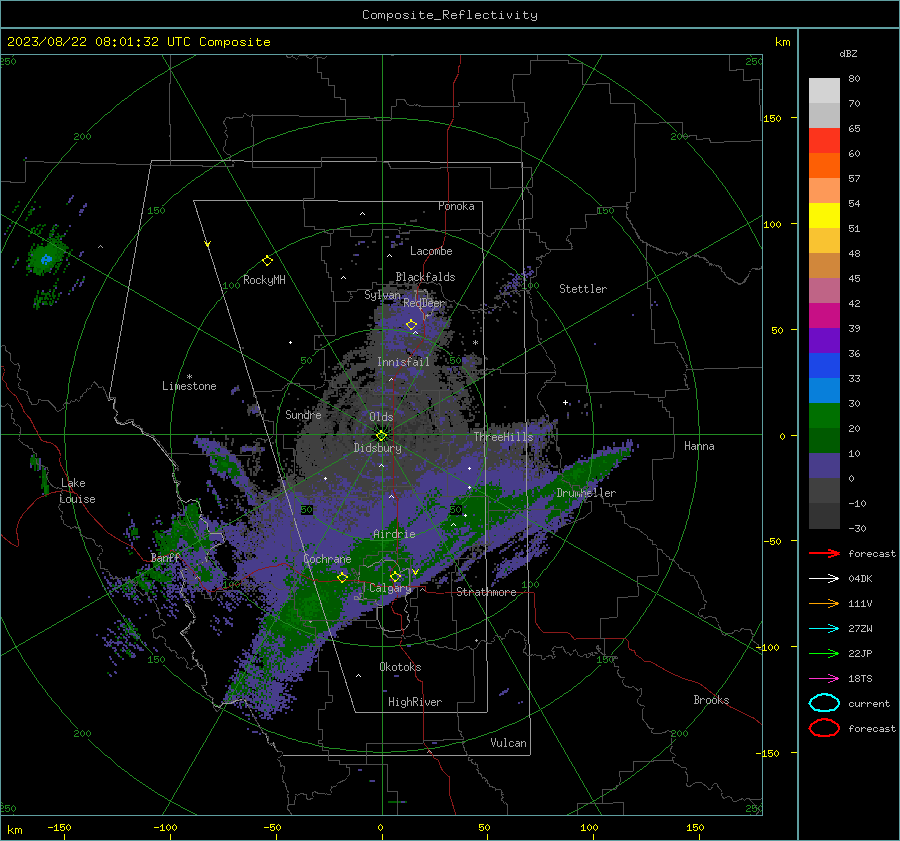Click the 2023/08/22 08:01:32 UTC timestamp

point(90,42)
